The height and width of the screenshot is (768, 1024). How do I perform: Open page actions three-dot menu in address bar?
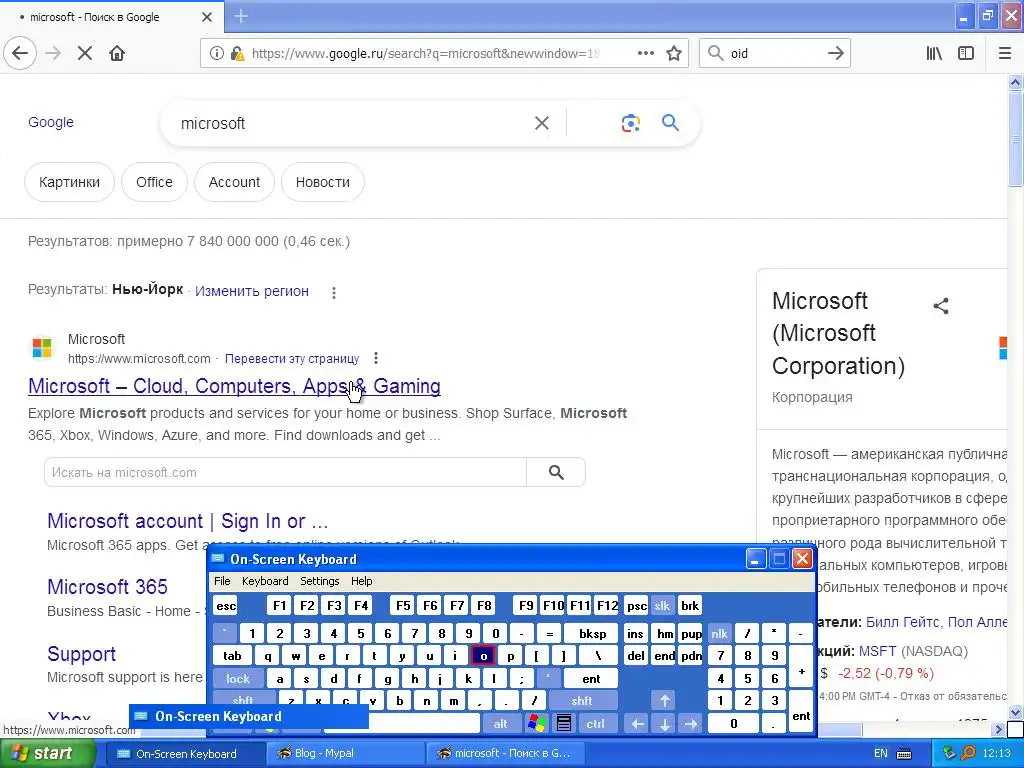point(646,54)
